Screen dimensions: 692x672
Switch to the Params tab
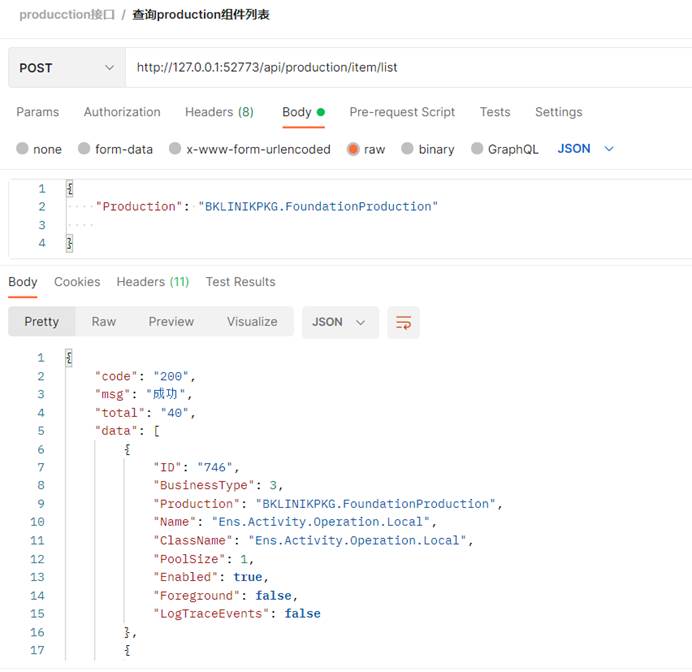tap(38, 112)
